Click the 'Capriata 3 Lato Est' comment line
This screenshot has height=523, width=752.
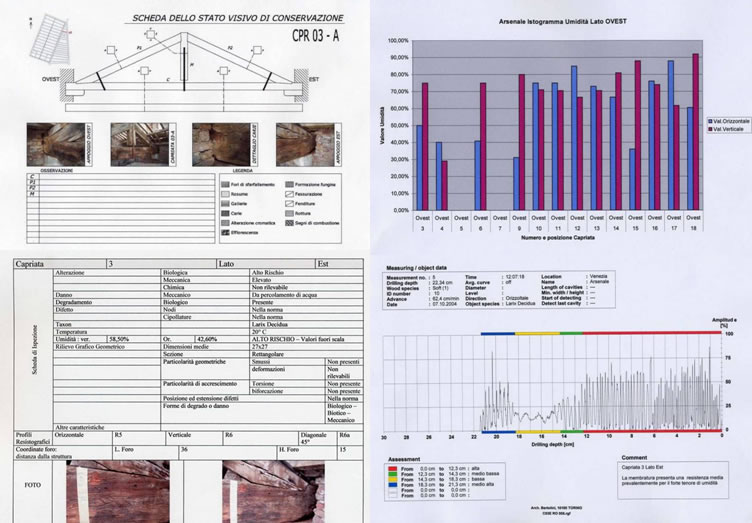click(x=642, y=467)
